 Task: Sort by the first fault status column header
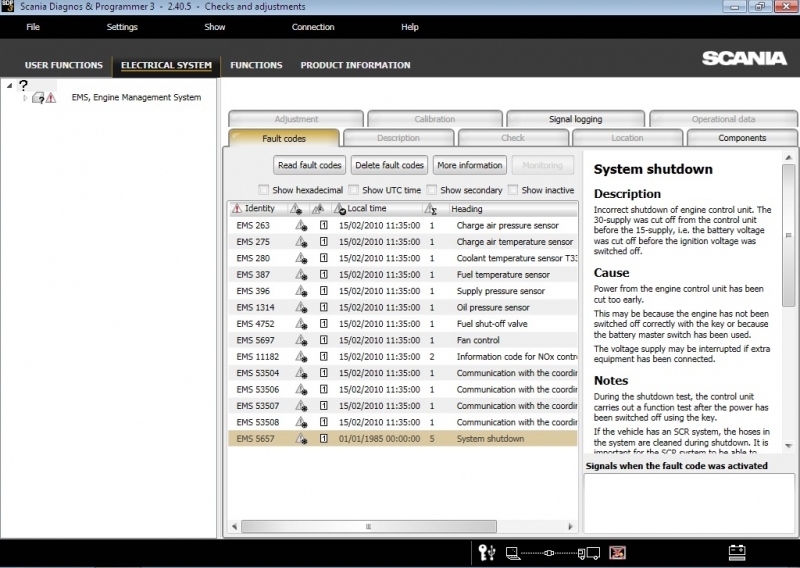pyautogui.click(x=295, y=209)
